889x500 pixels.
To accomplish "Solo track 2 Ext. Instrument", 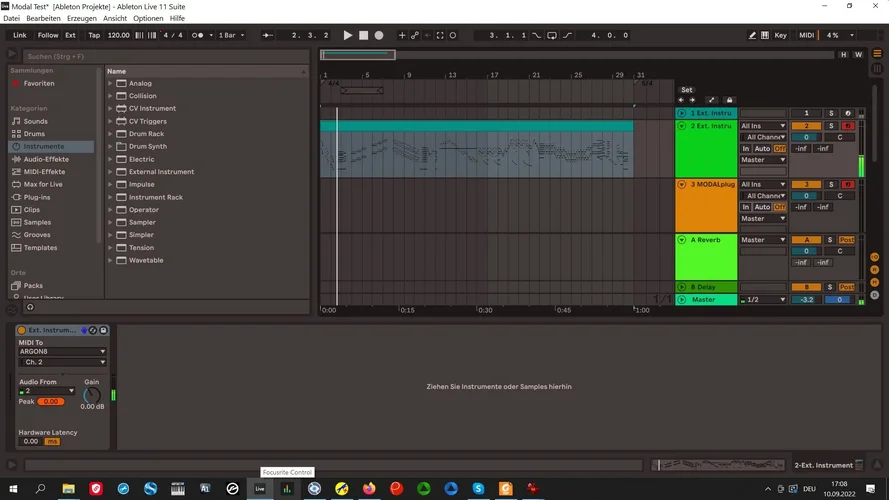I will [830, 126].
